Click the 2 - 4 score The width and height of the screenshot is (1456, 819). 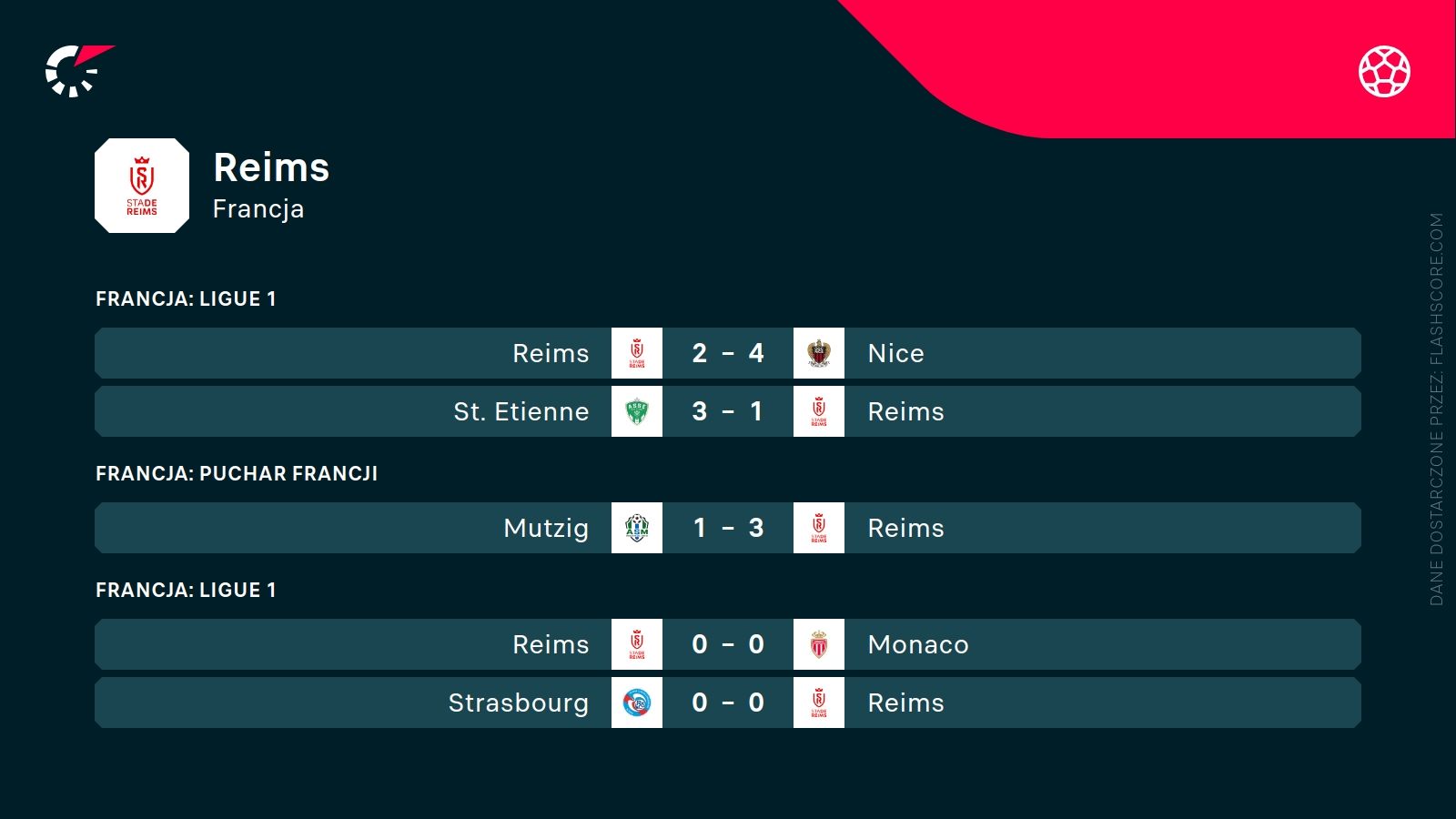tap(728, 353)
